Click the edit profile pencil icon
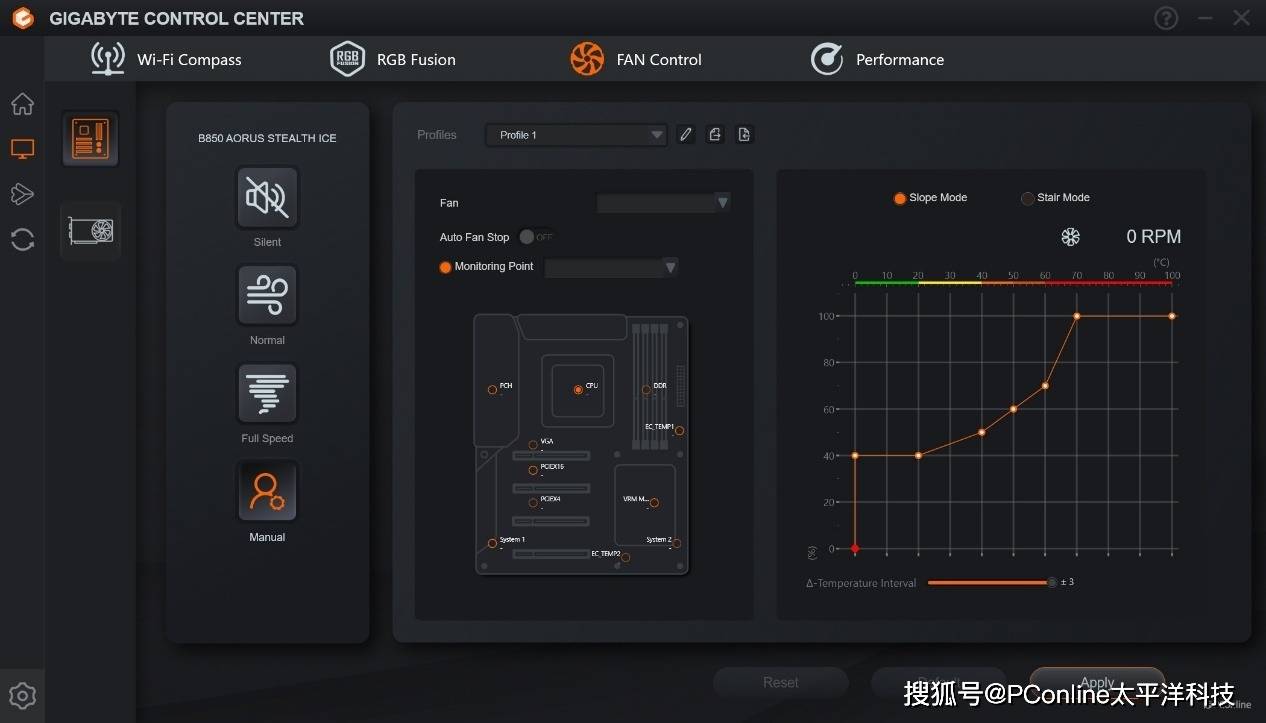The image size is (1266, 723). 685,135
